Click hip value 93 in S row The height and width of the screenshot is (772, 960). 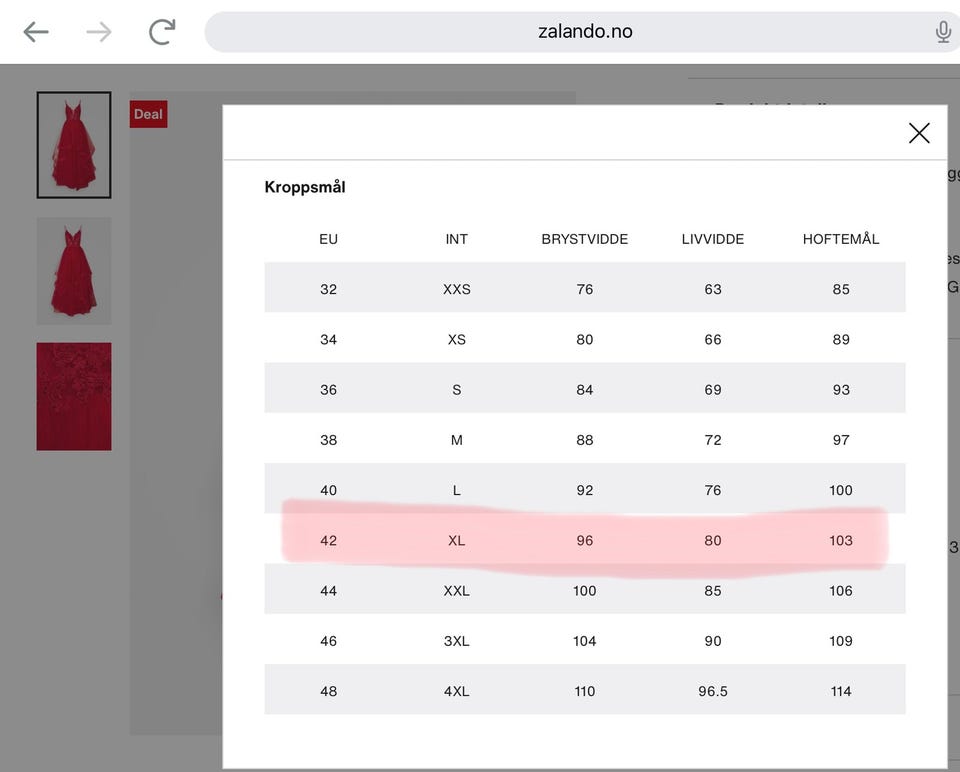pyautogui.click(x=841, y=389)
